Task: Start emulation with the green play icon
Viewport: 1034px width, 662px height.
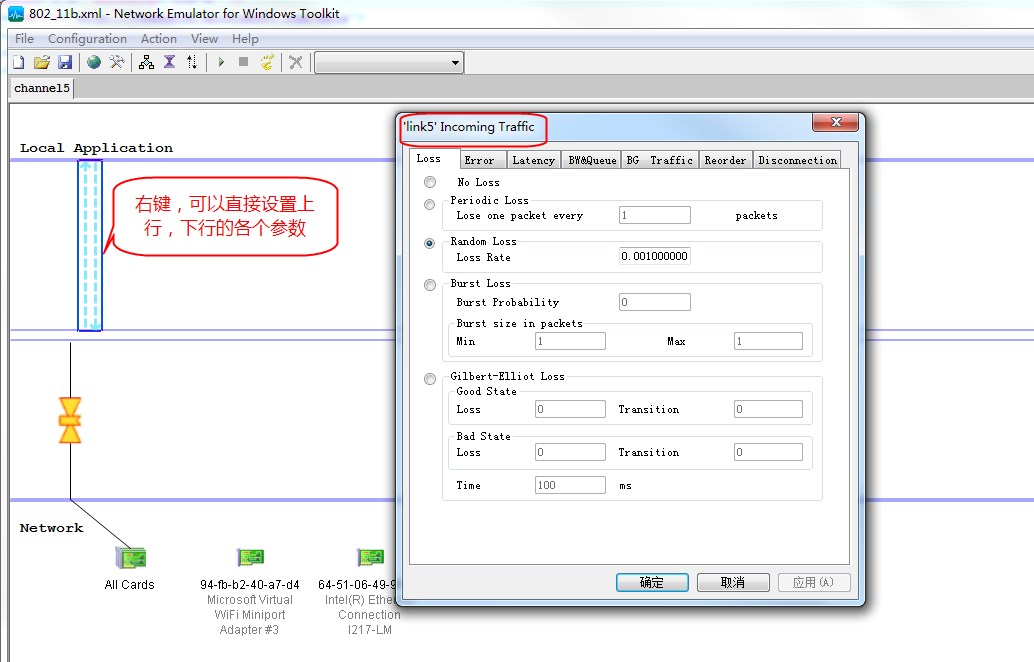Action: coord(219,61)
